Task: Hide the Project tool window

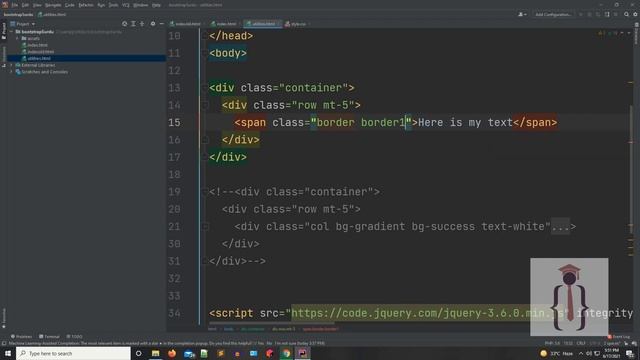Action: pos(162,24)
